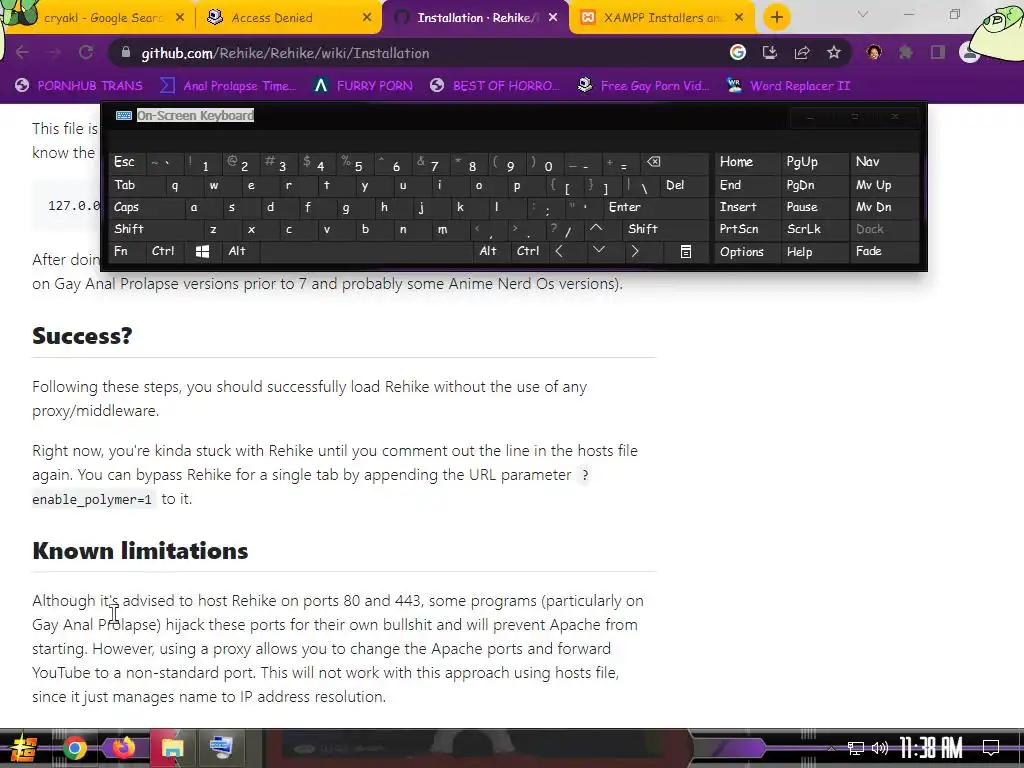
Task: Click the up arrow key on keyboard
Action: [596, 229]
